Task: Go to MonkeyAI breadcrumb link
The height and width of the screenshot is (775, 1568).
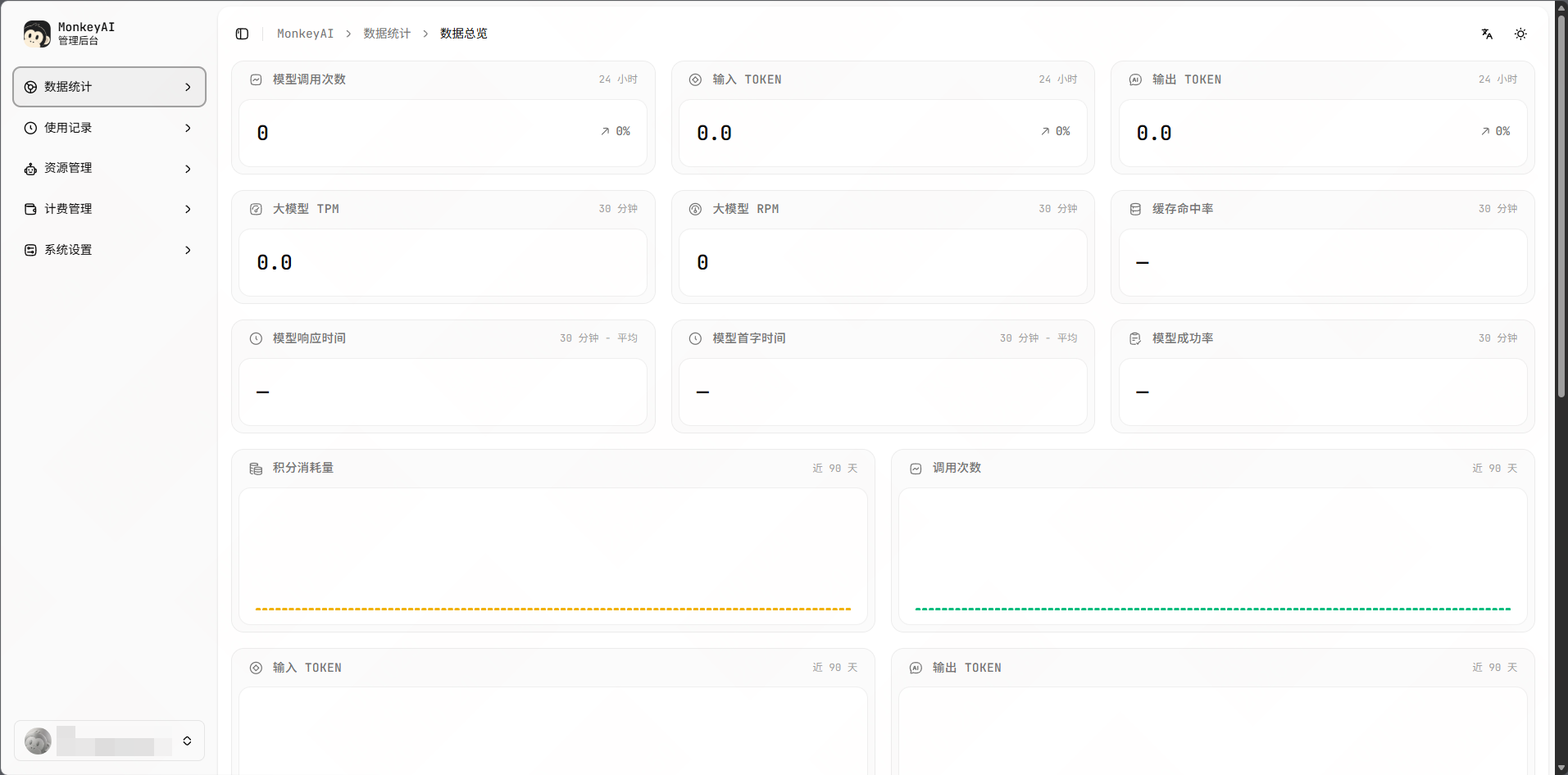Action: point(305,34)
